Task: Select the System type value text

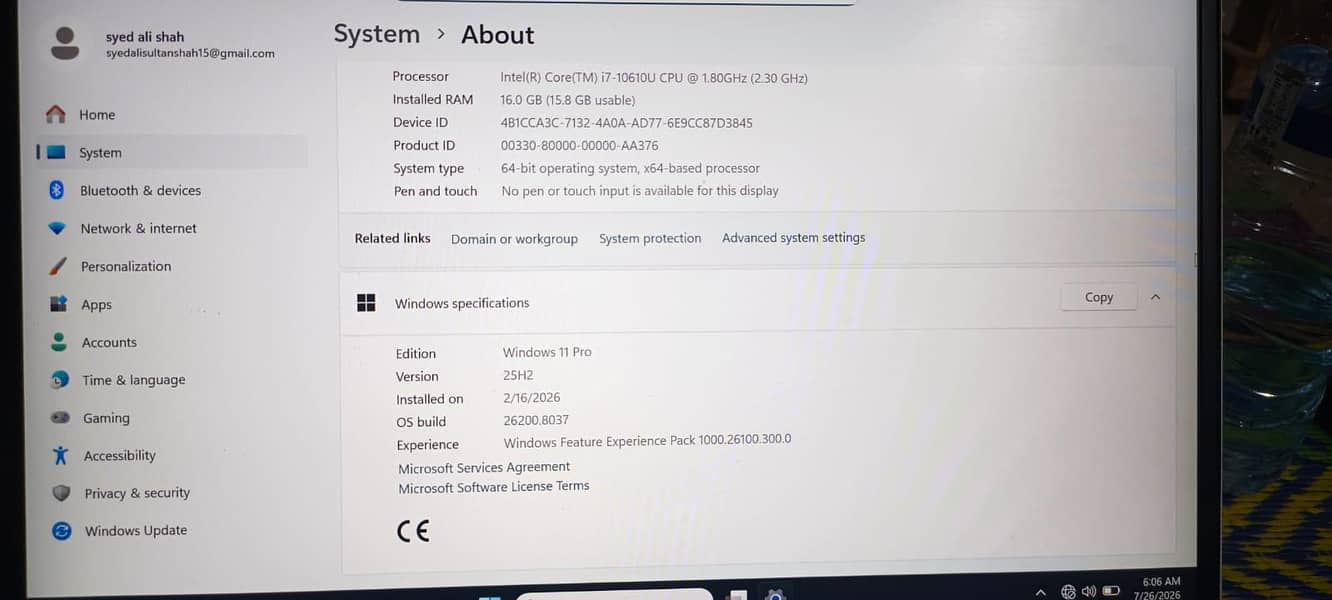Action: (630, 168)
